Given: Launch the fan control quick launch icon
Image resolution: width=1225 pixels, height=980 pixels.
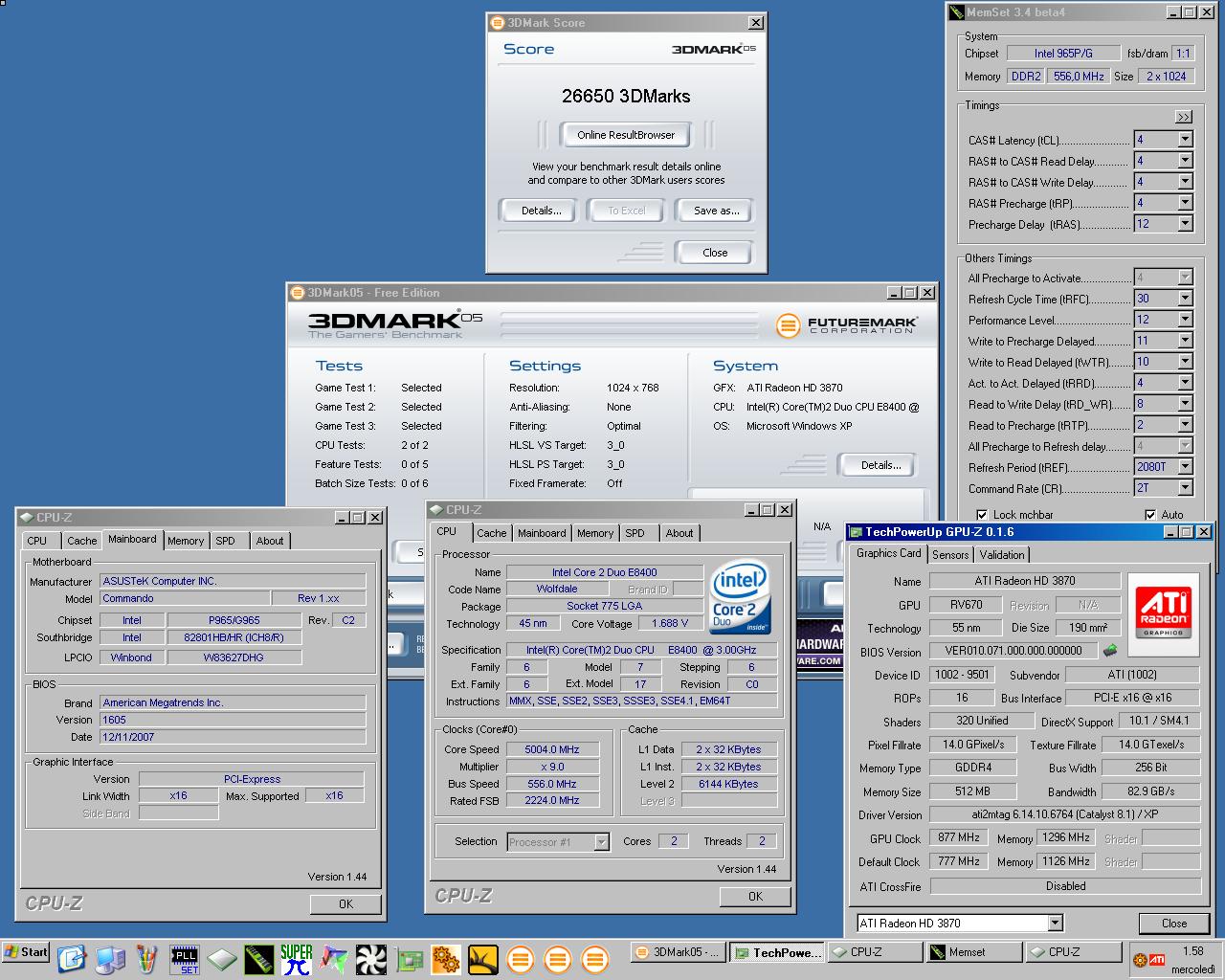Looking at the screenshot, I should pyautogui.click(x=371, y=959).
